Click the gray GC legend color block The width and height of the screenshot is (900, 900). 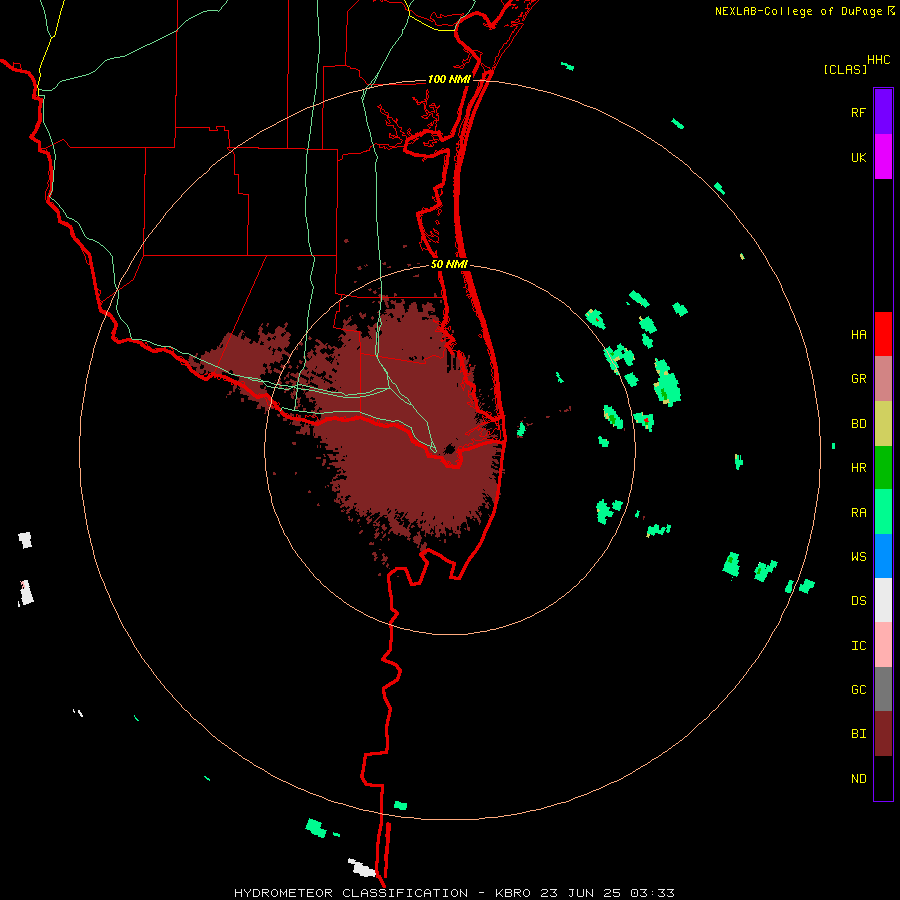click(883, 689)
